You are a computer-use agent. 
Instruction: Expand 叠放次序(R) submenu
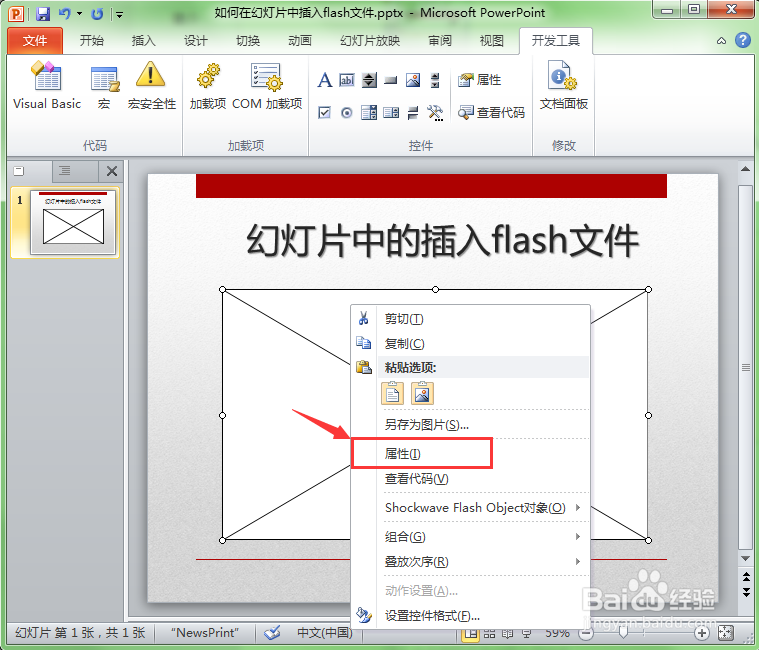[470, 562]
